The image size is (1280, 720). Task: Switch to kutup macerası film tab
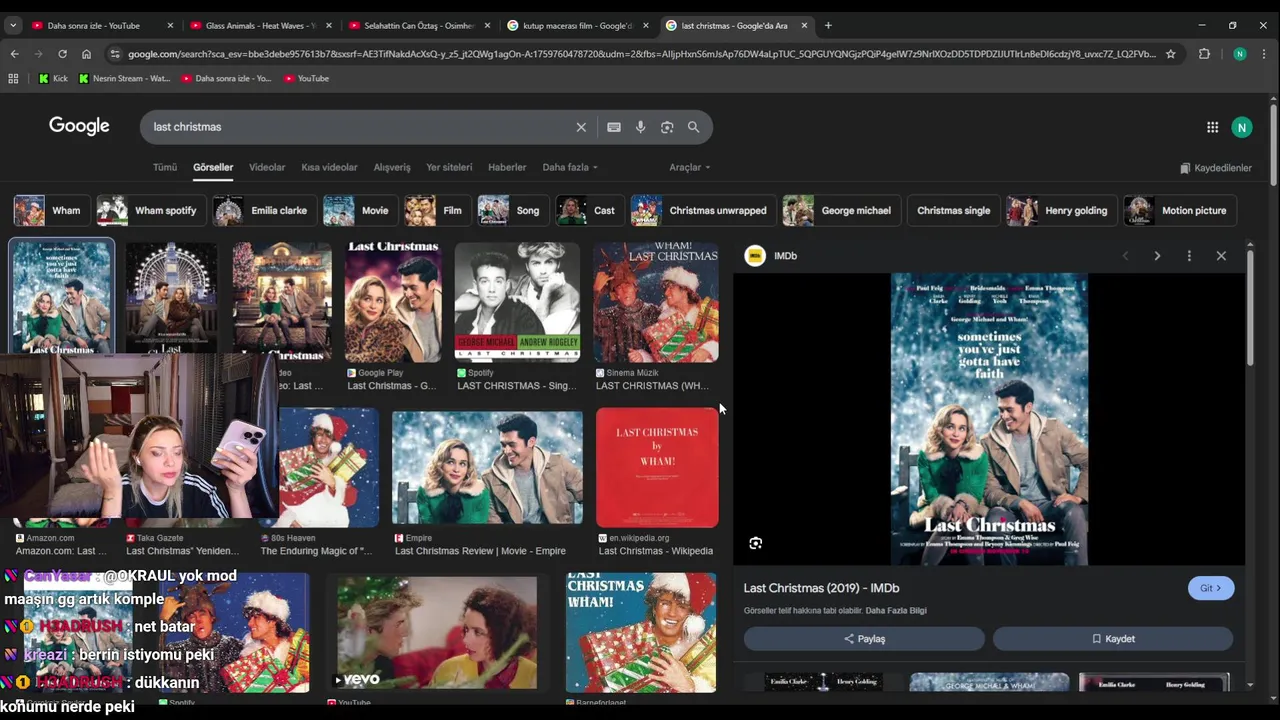577,25
